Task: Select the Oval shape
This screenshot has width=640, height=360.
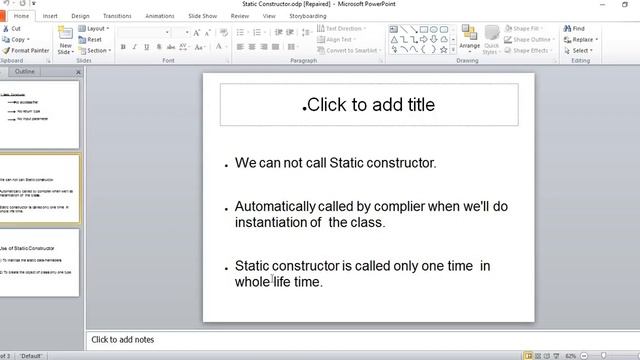Action: (x=433, y=29)
